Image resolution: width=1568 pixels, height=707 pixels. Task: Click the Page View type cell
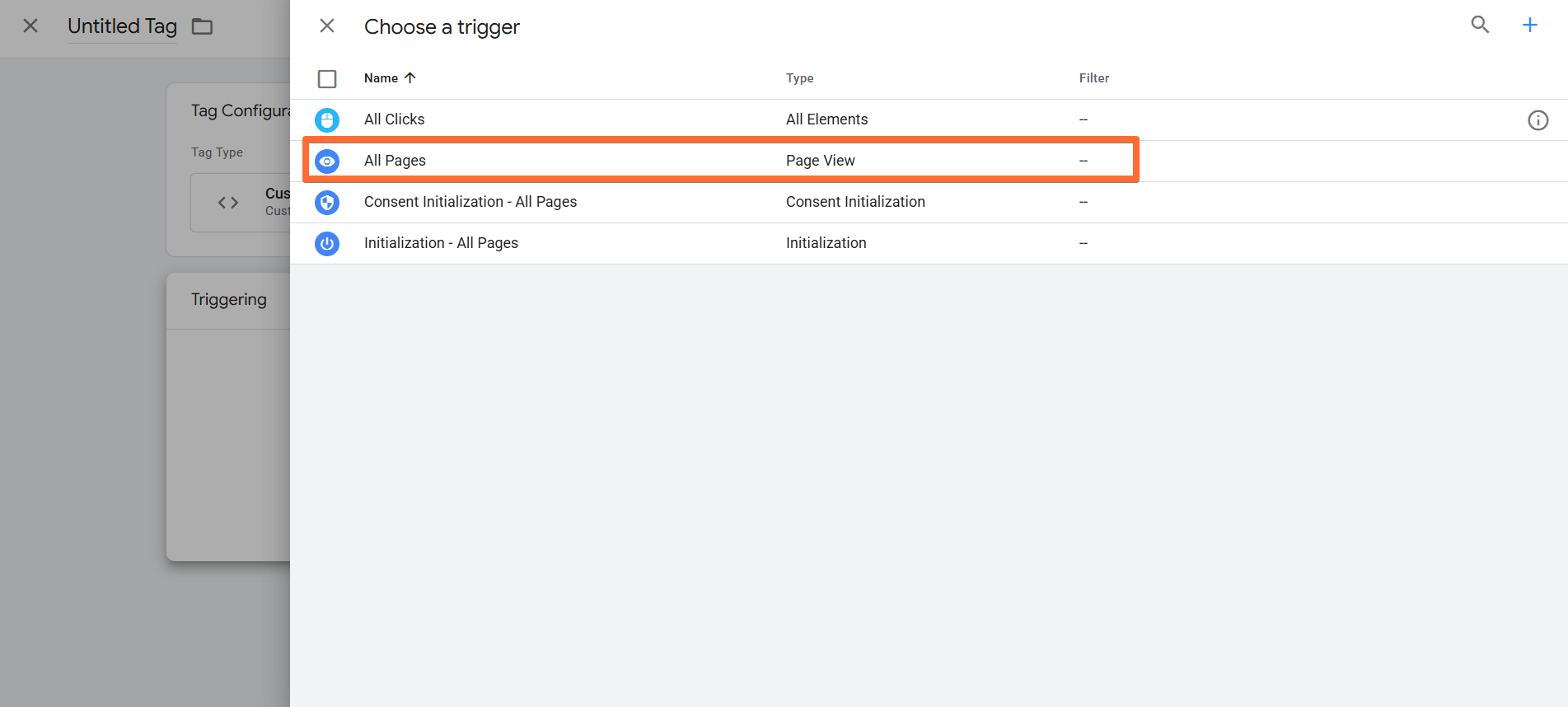[821, 161]
